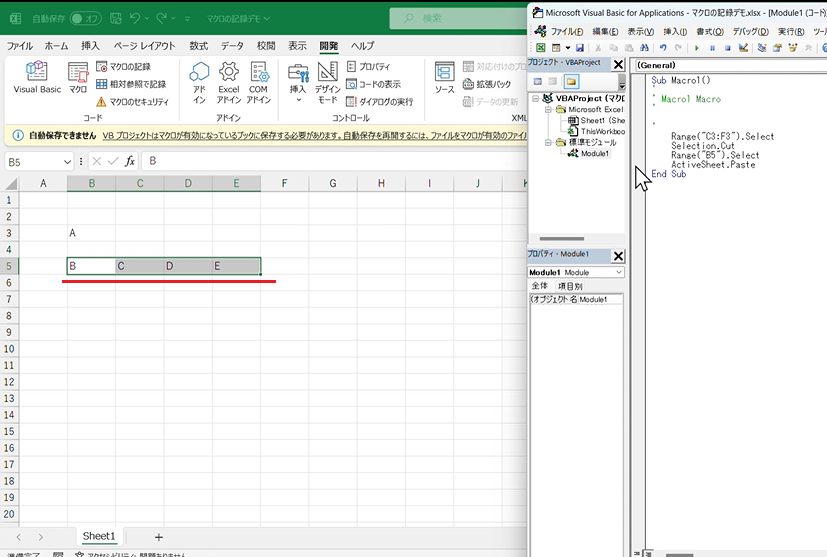Open COM アドイン button

258,82
